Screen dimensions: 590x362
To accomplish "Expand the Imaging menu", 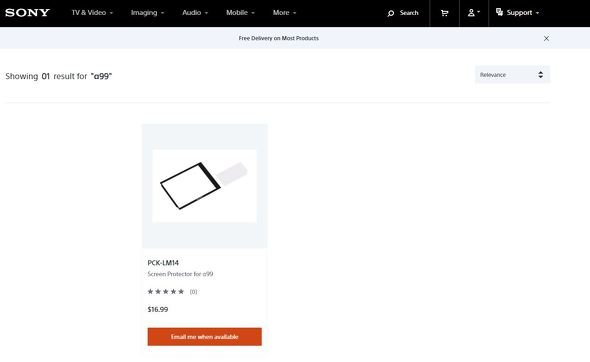I will coord(147,13).
